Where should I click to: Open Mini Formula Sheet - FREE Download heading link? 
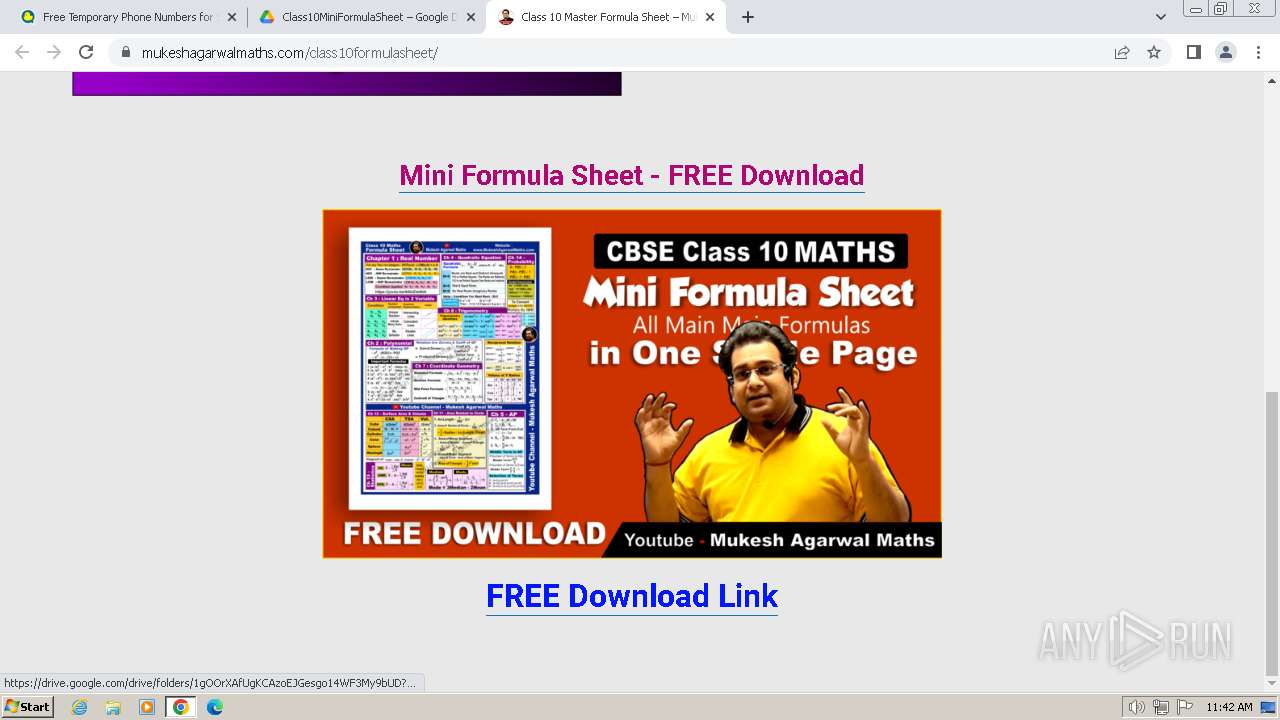click(631, 175)
